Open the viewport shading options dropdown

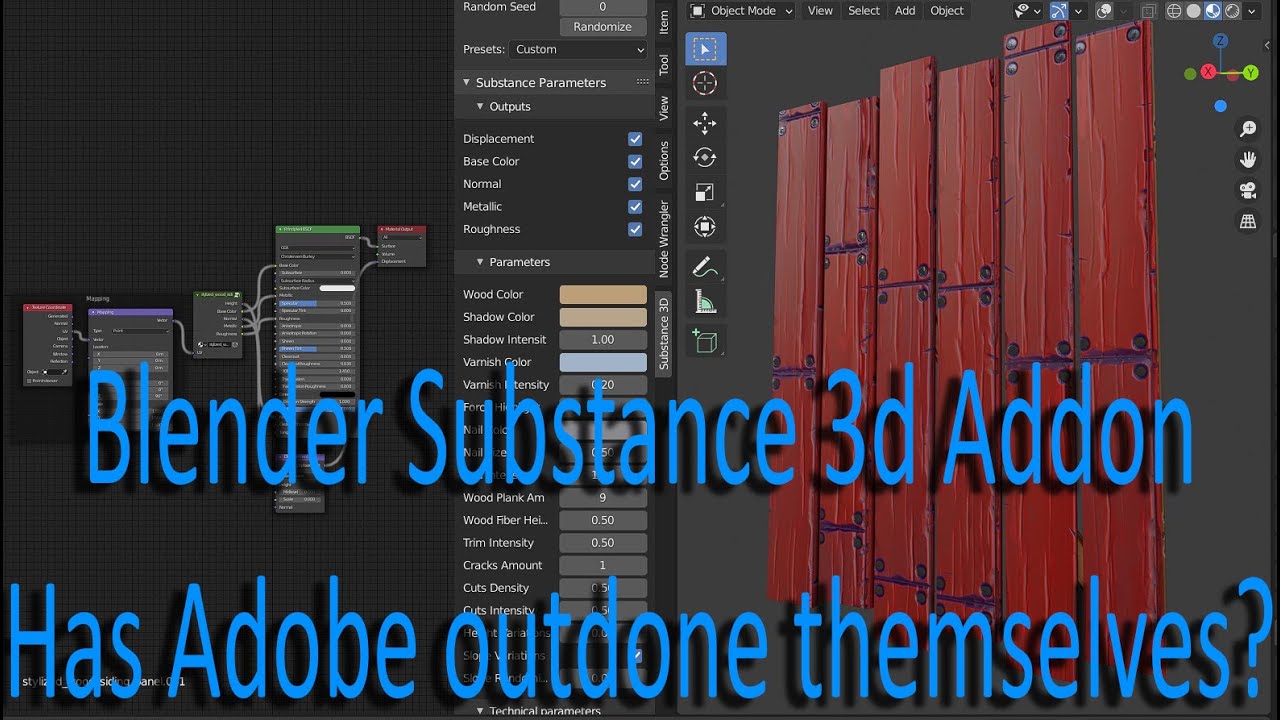pos(1252,11)
